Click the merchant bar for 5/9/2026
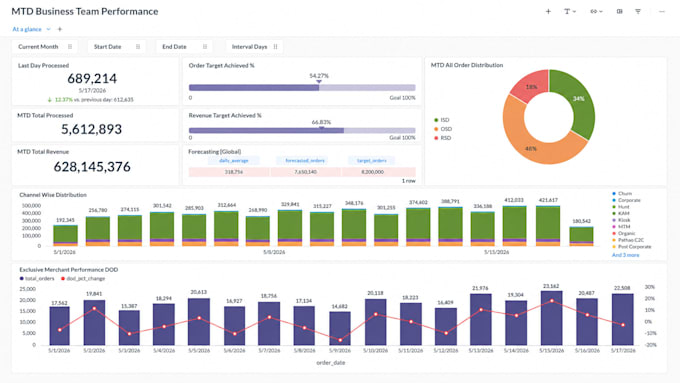 340,328
